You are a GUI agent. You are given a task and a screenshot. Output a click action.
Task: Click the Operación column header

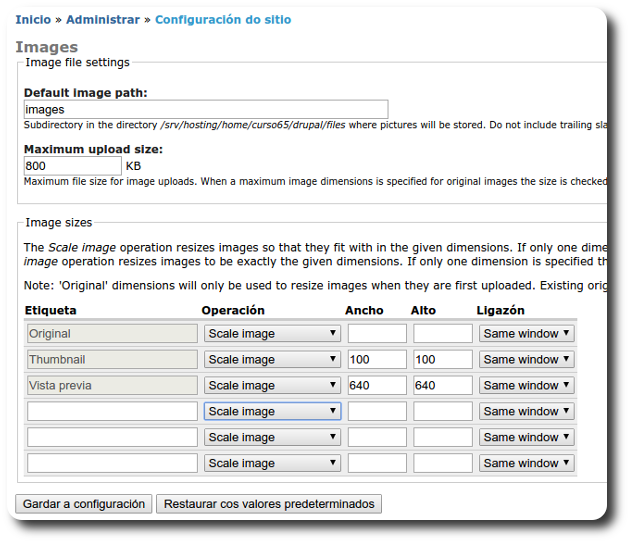[233, 310]
